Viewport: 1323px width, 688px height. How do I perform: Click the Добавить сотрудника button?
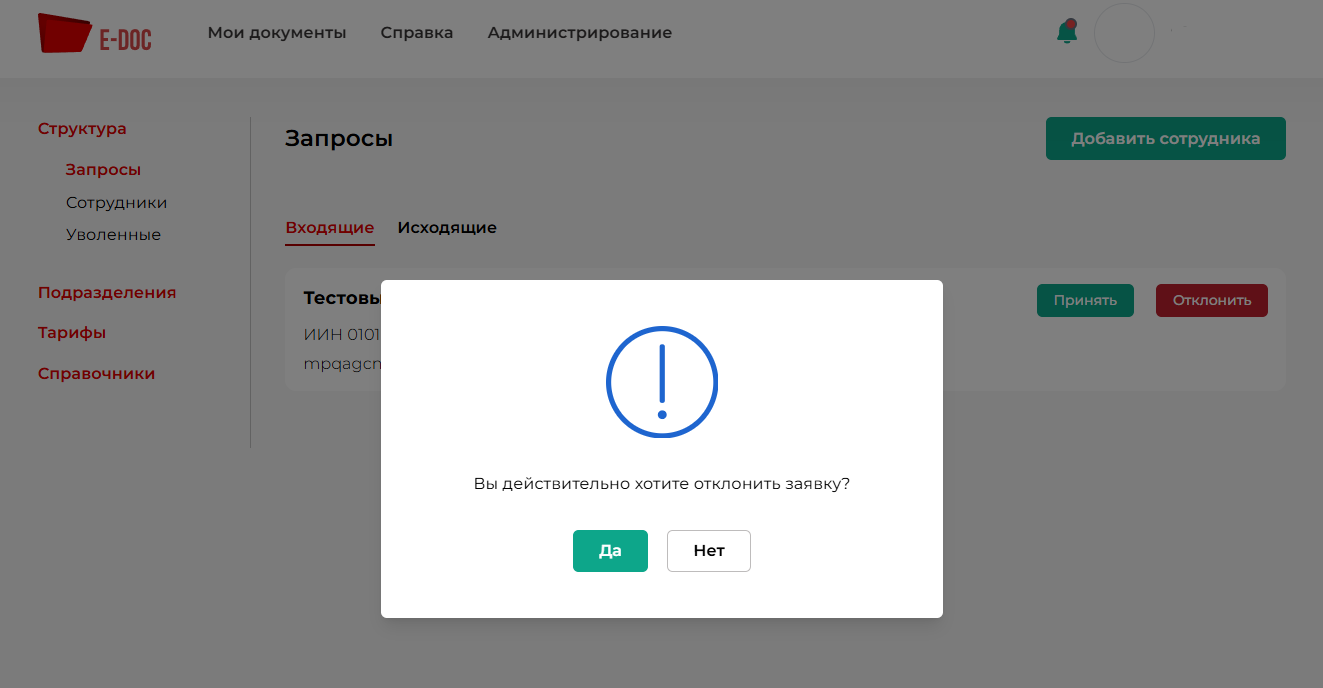(1166, 139)
